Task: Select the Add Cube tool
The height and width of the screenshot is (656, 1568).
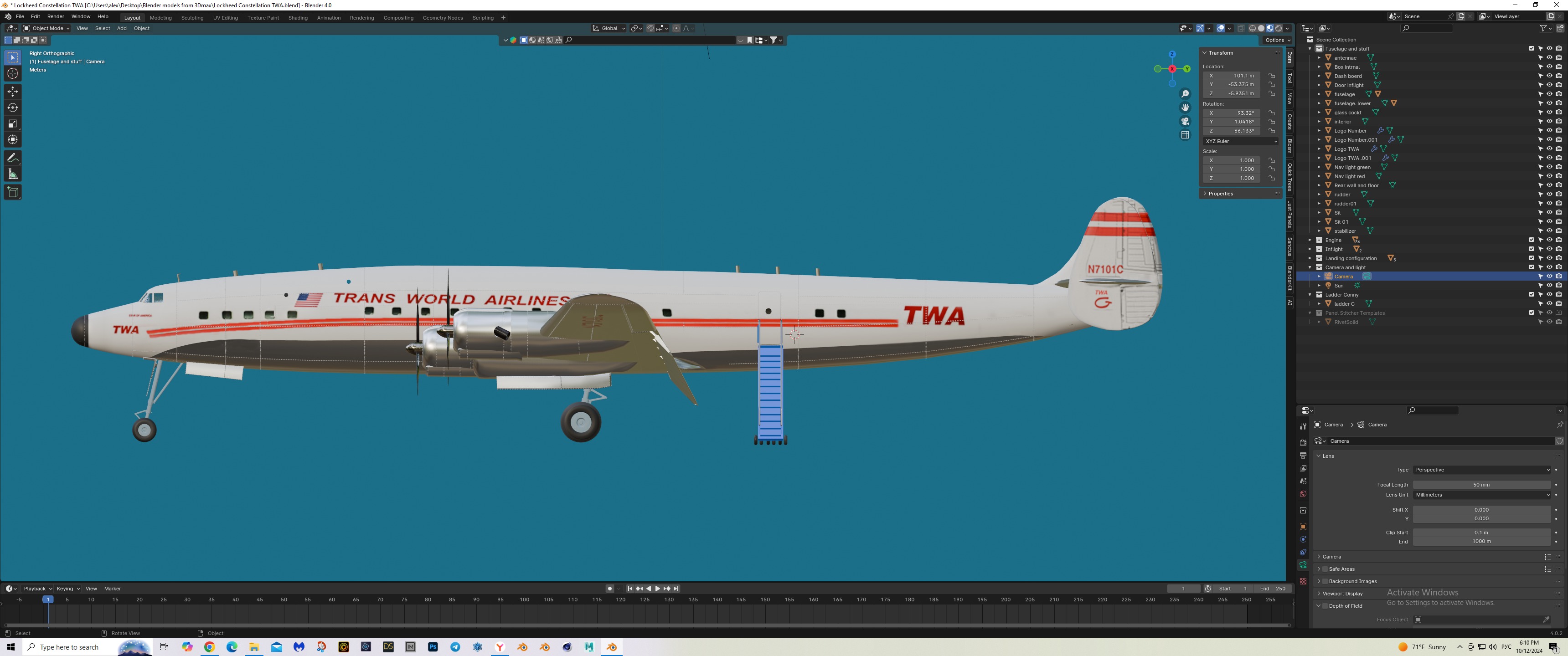Action: [13, 192]
